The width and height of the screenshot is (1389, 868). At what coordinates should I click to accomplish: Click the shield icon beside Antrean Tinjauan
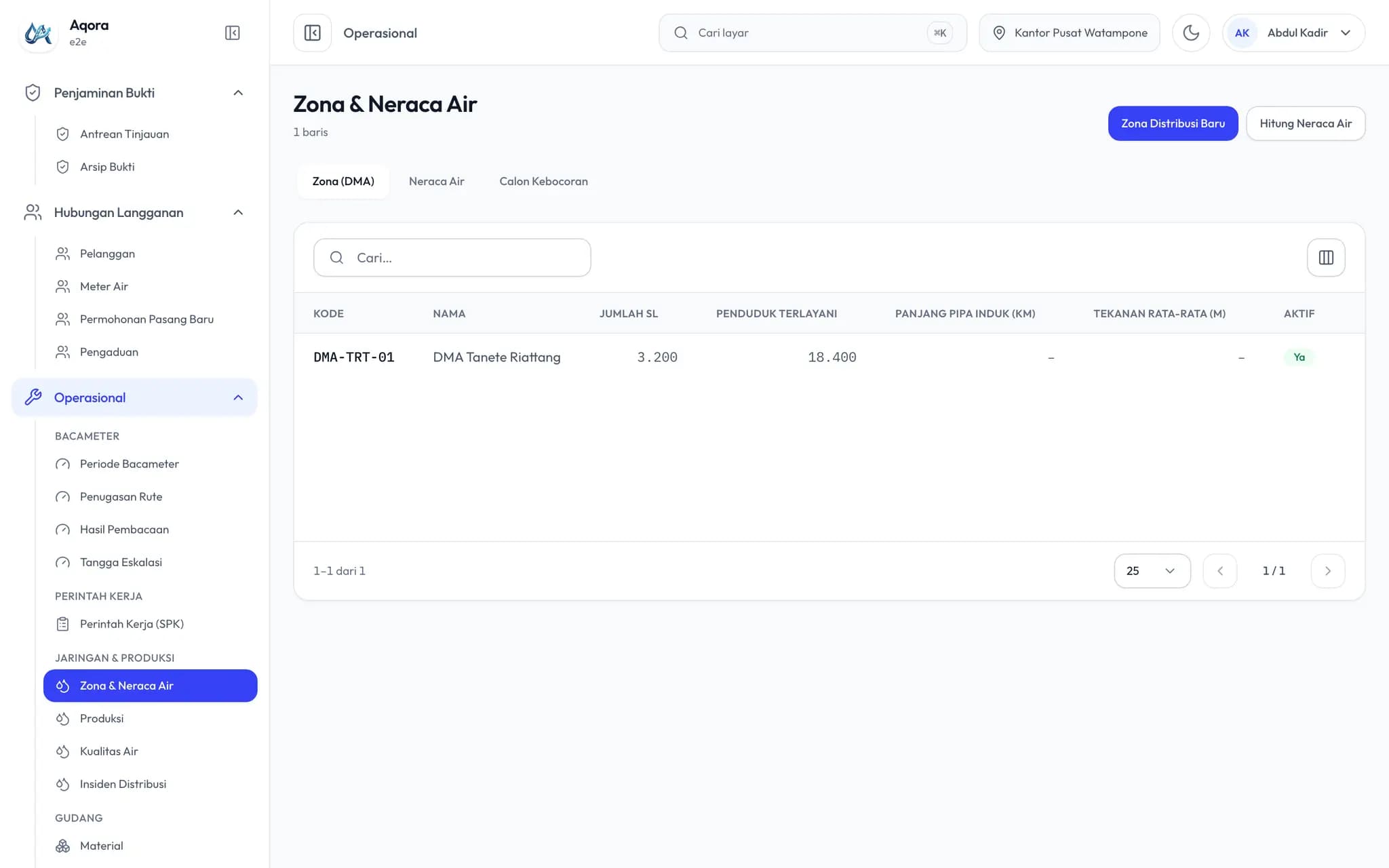pos(62,134)
